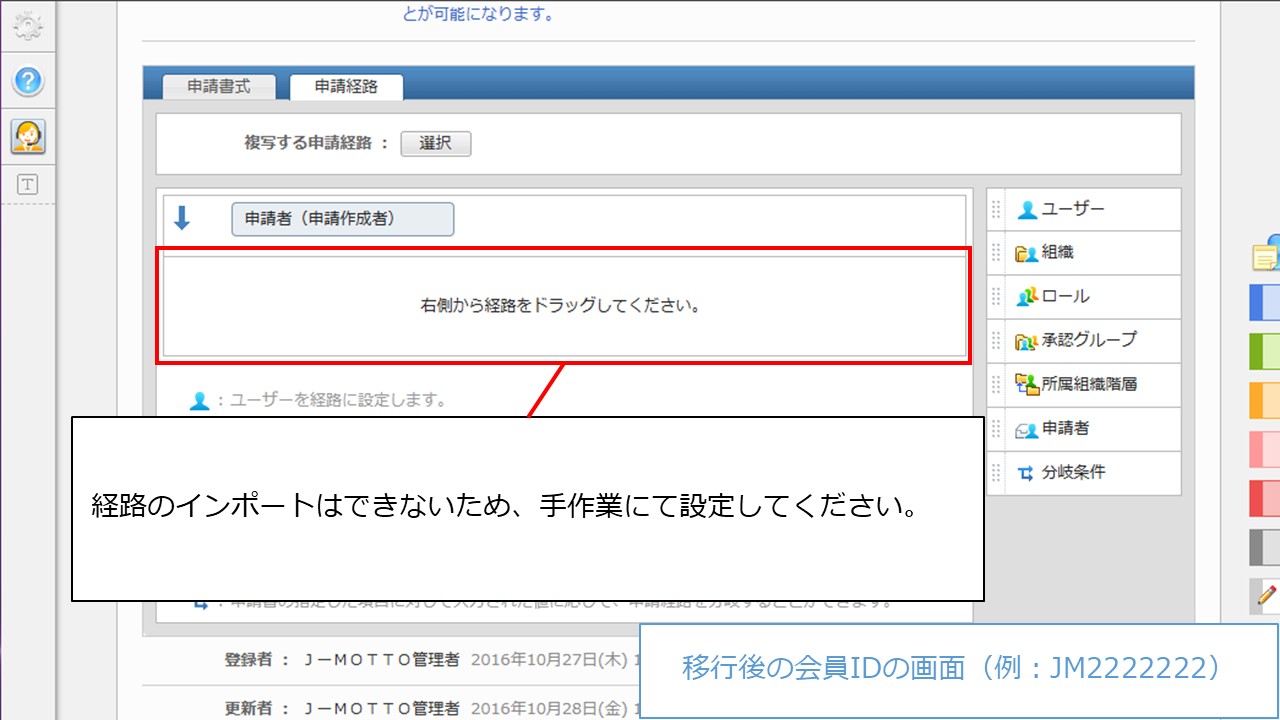Click the 選択 button for 複写する申請経路
The image size is (1280, 720).
(436, 143)
